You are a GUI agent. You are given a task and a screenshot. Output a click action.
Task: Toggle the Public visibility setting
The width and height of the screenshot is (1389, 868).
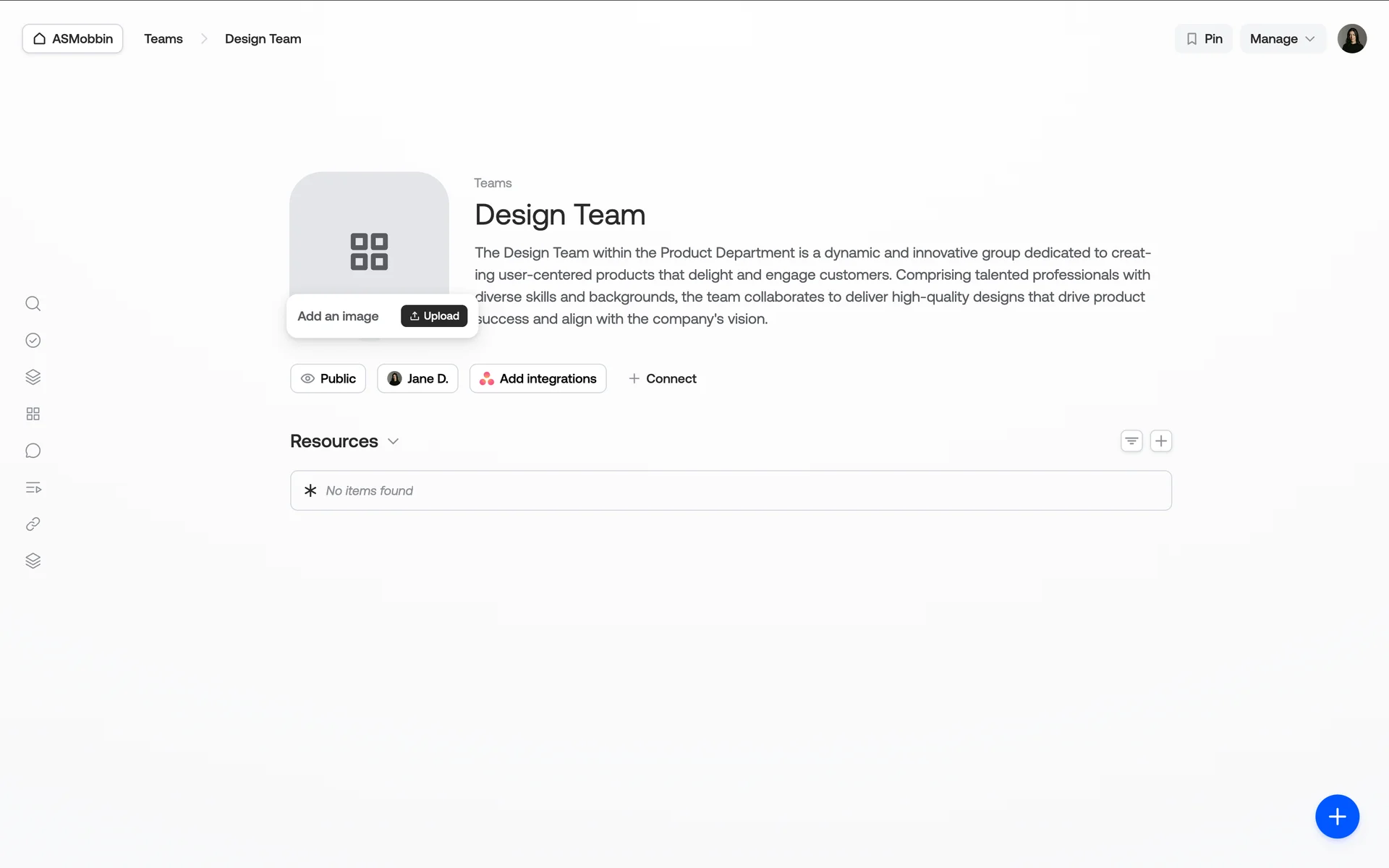328,378
